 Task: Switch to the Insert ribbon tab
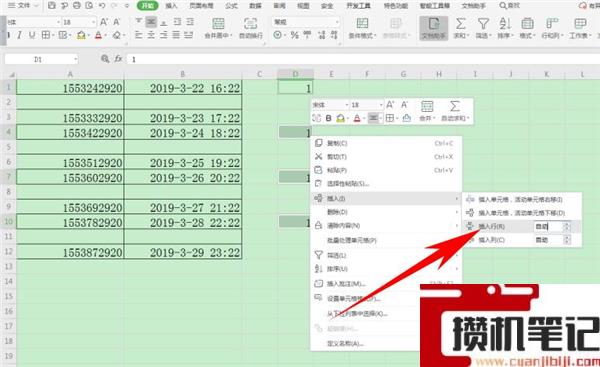(x=171, y=6)
